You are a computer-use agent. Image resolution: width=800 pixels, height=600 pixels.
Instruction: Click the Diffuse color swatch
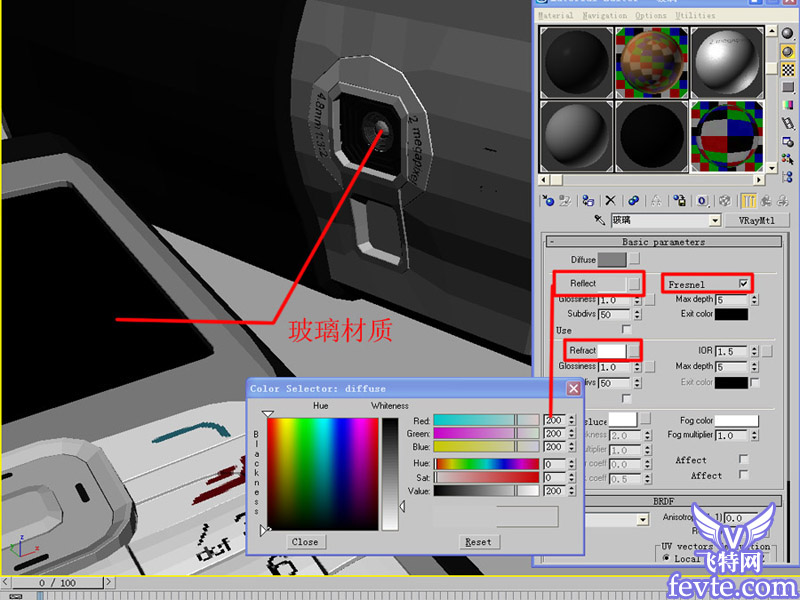pos(612,259)
